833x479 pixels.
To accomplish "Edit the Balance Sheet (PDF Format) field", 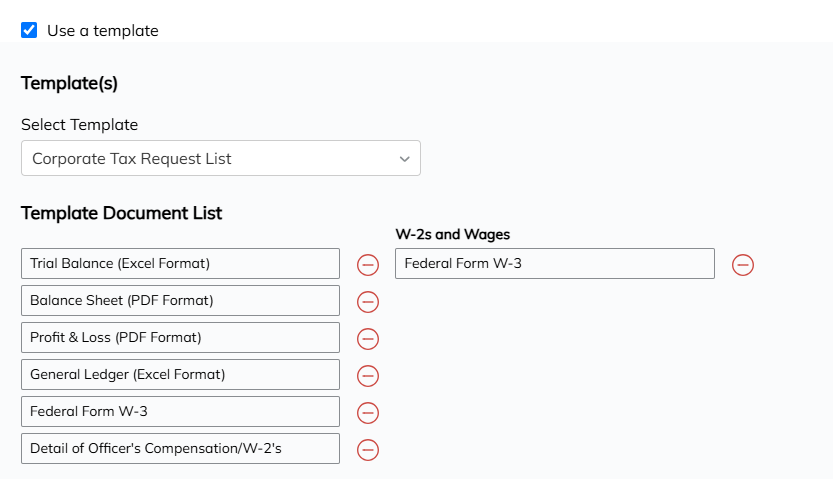I will coord(181,301).
